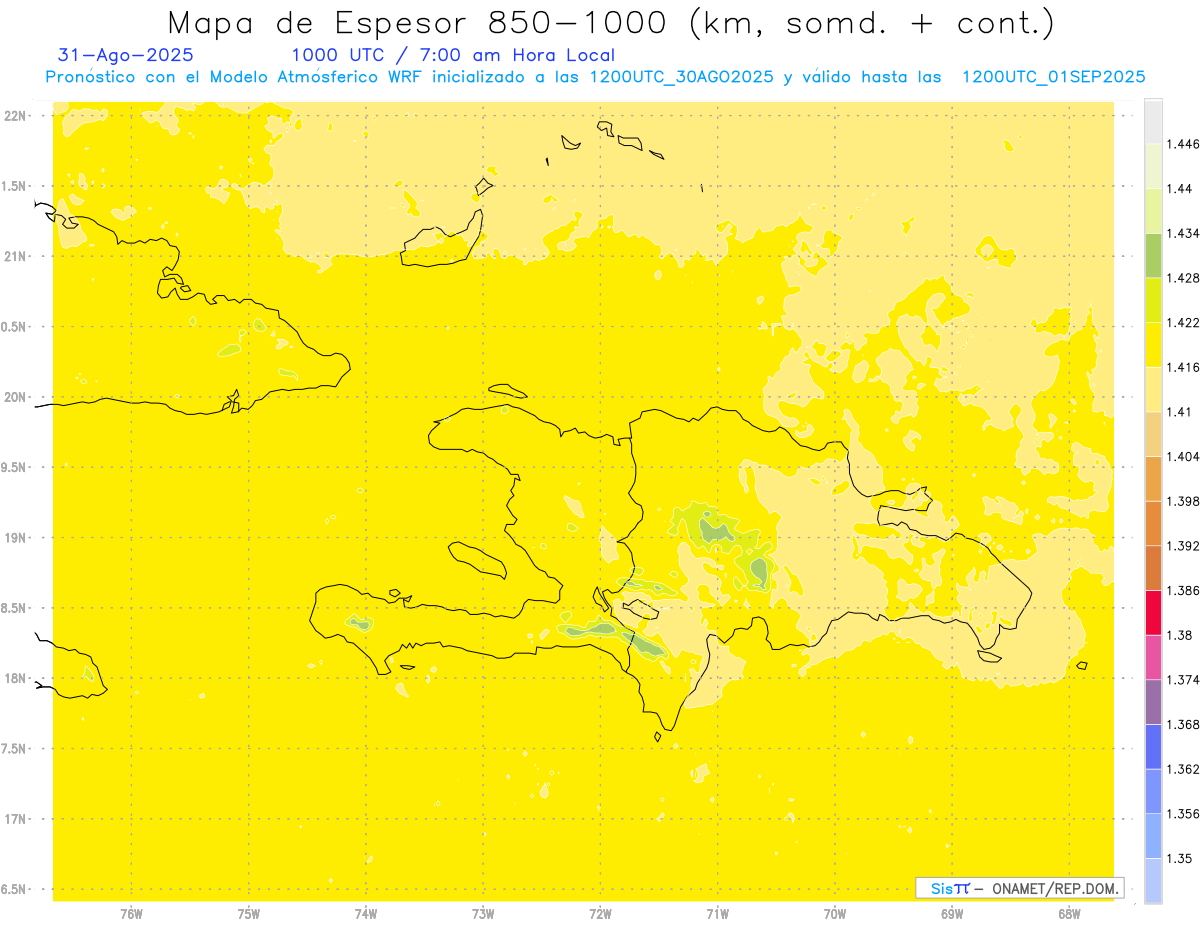
Task: Click the colorbar value '1.428'
Action: pyautogui.click(x=1183, y=278)
